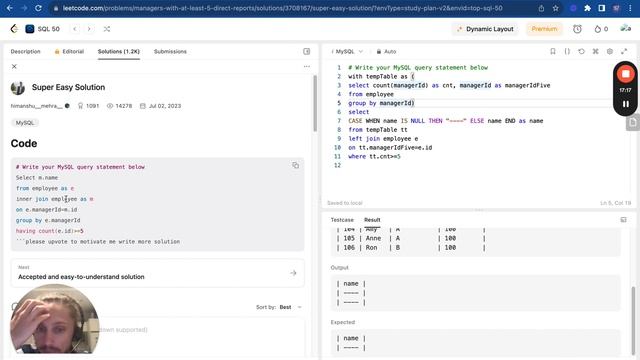Toggle Auto completion lock setting
The image size is (640, 360).
386,51
